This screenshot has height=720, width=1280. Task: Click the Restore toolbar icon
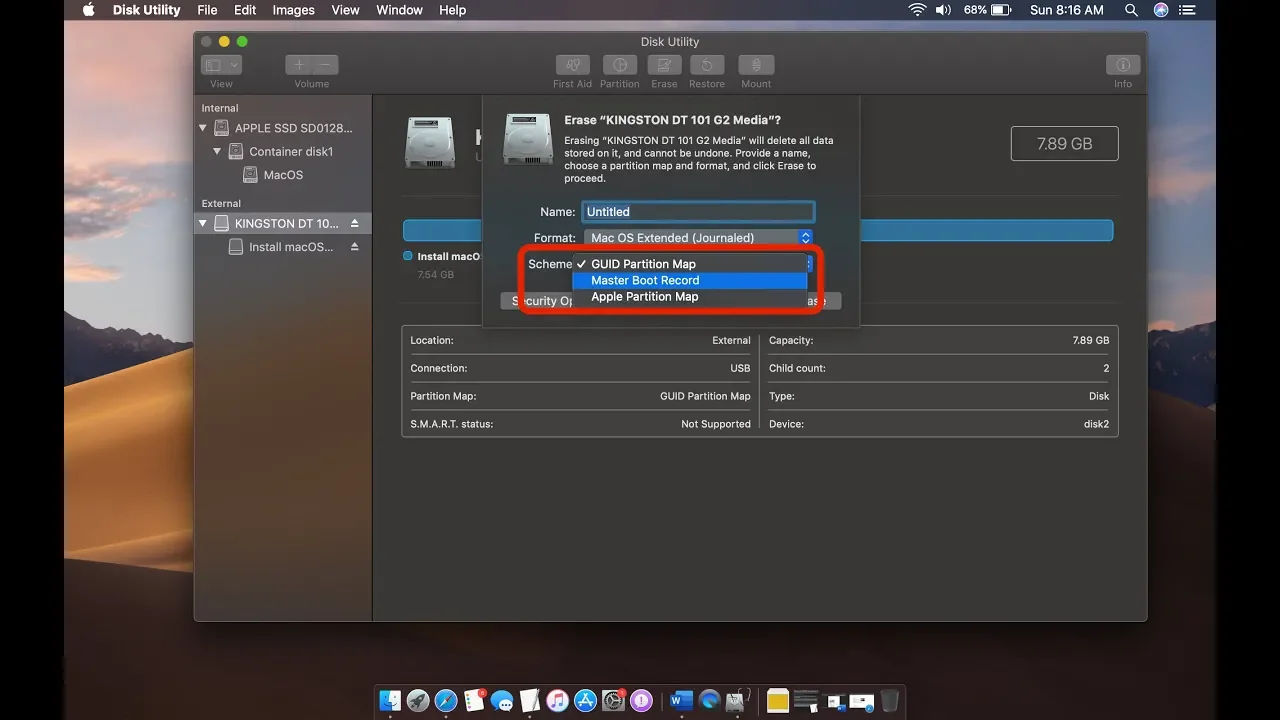coord(707,65)
